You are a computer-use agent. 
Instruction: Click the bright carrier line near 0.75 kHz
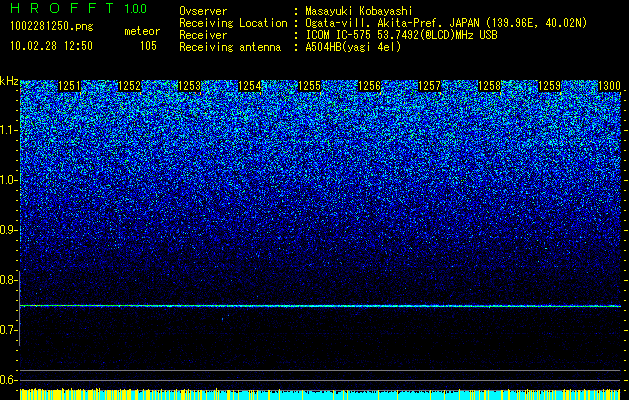[x=320, y=306]
